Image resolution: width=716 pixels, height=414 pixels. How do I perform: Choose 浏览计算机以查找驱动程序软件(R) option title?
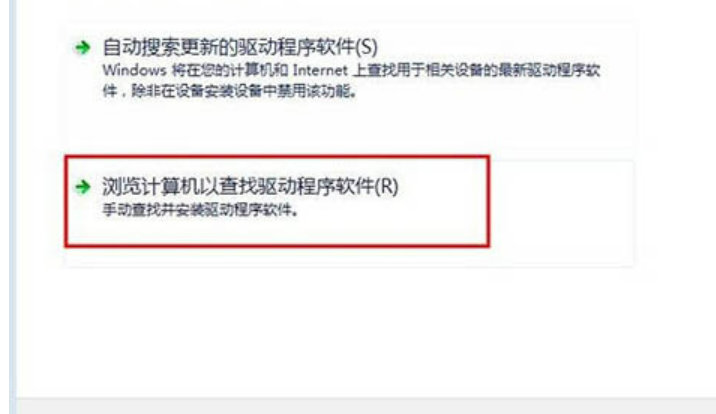[250, 186]
